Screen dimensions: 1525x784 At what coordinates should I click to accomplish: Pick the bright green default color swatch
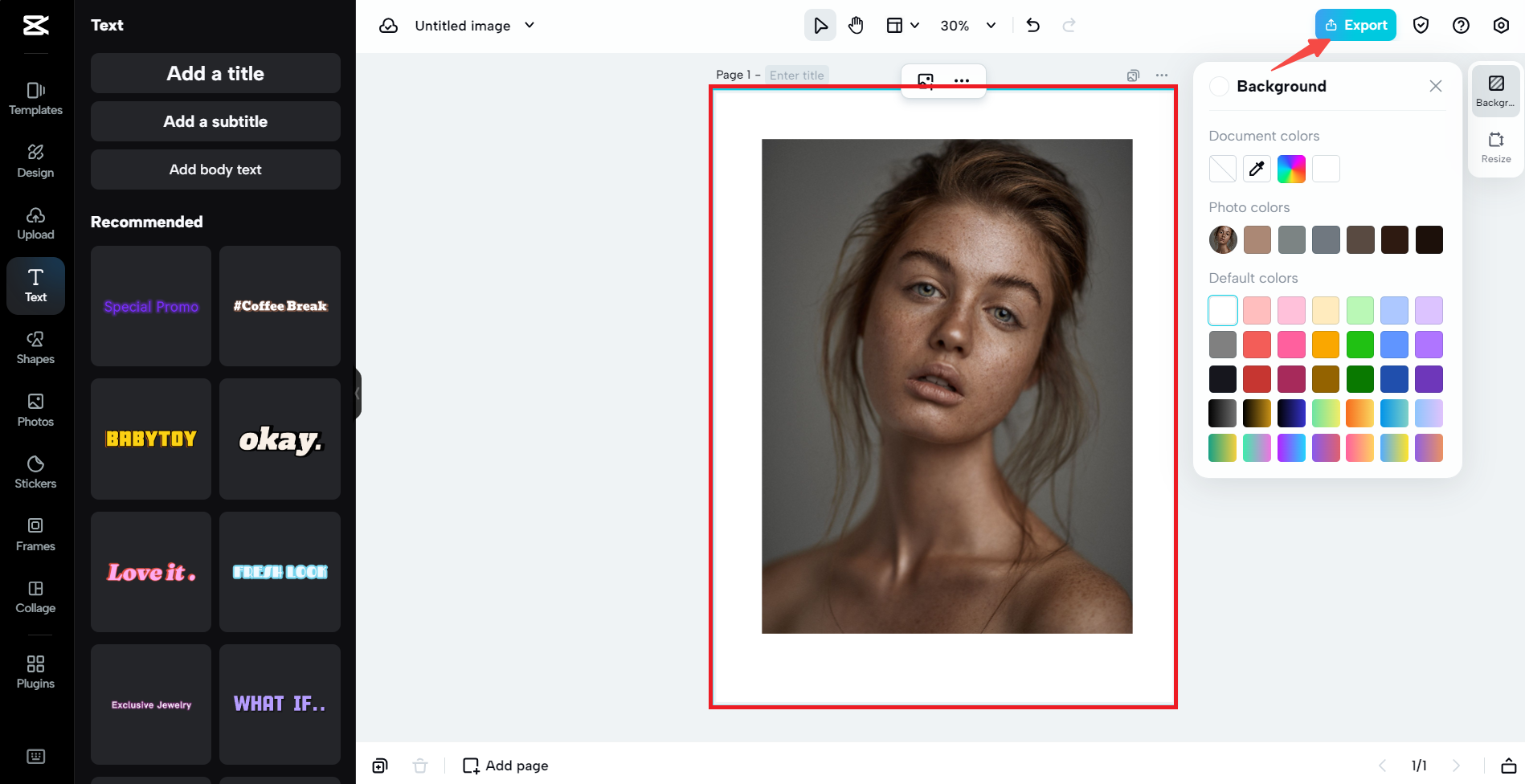(x=1360, y=345)
